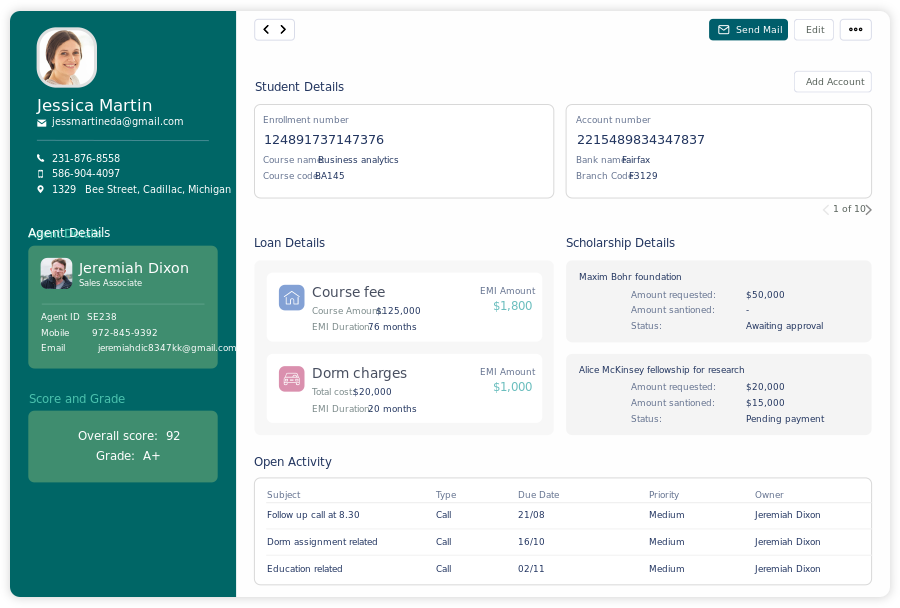Click the Dorm charges car icon
This screenshot has width=900, height=608.
292,378
